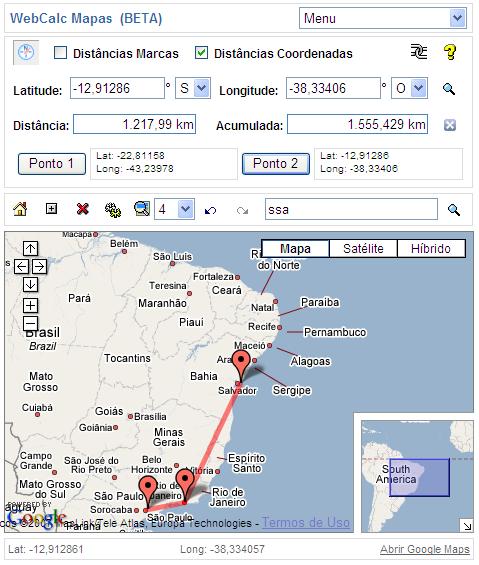This screenshot has height=565, width=479.
Task: Click the magnifier icon next to Longitude
Action: click(449, 89)
